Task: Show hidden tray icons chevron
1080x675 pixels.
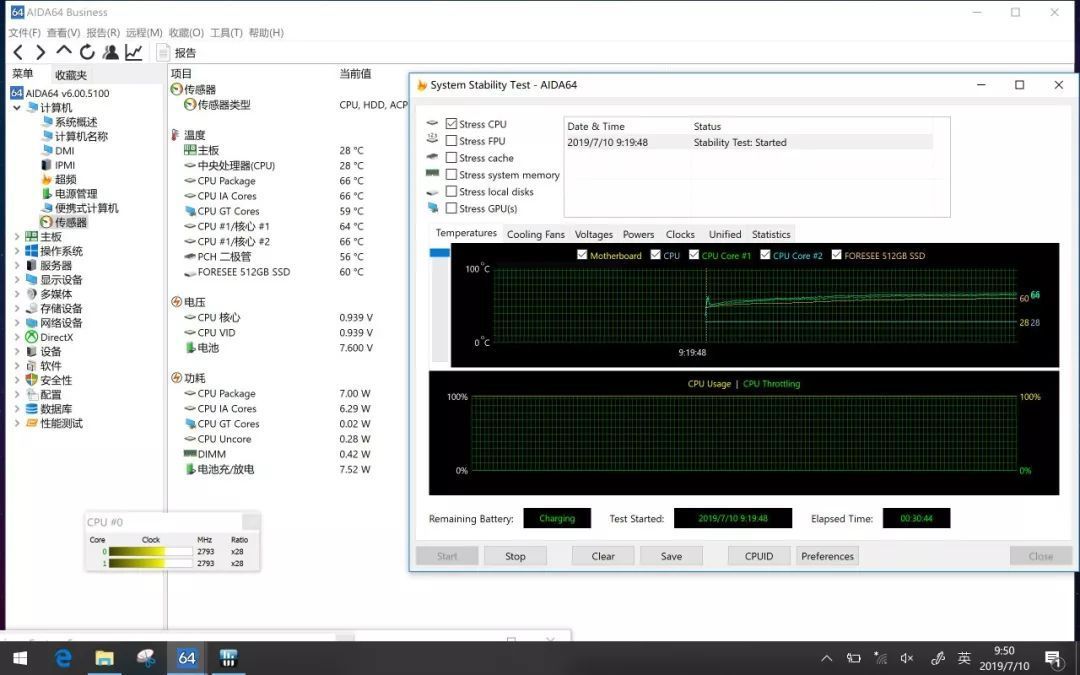Action: 827,658
